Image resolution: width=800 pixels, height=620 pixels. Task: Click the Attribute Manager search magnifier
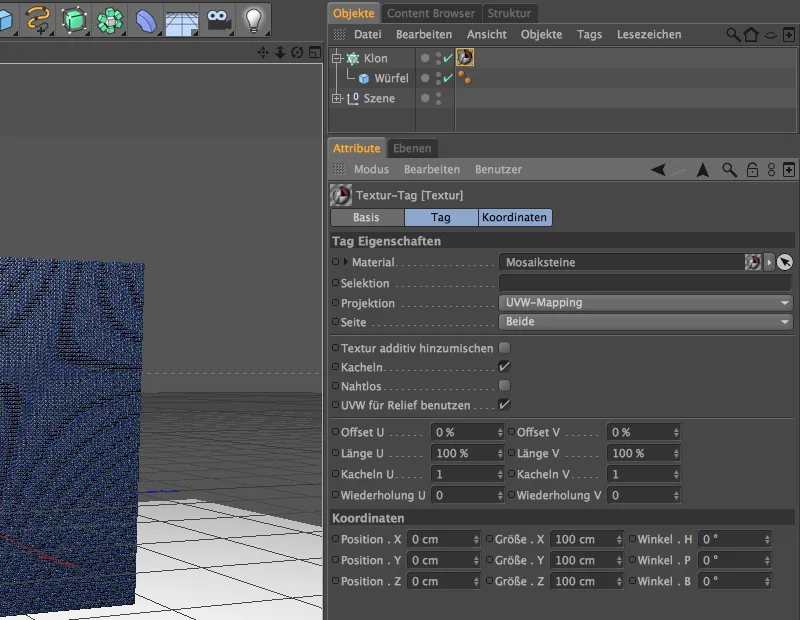(x=729, y=169)
